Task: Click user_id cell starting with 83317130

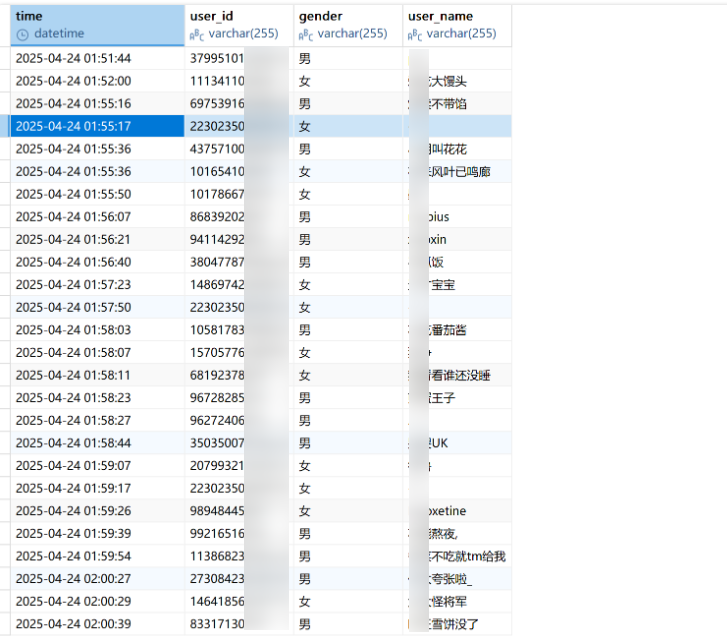Action: tap(217, 624)
